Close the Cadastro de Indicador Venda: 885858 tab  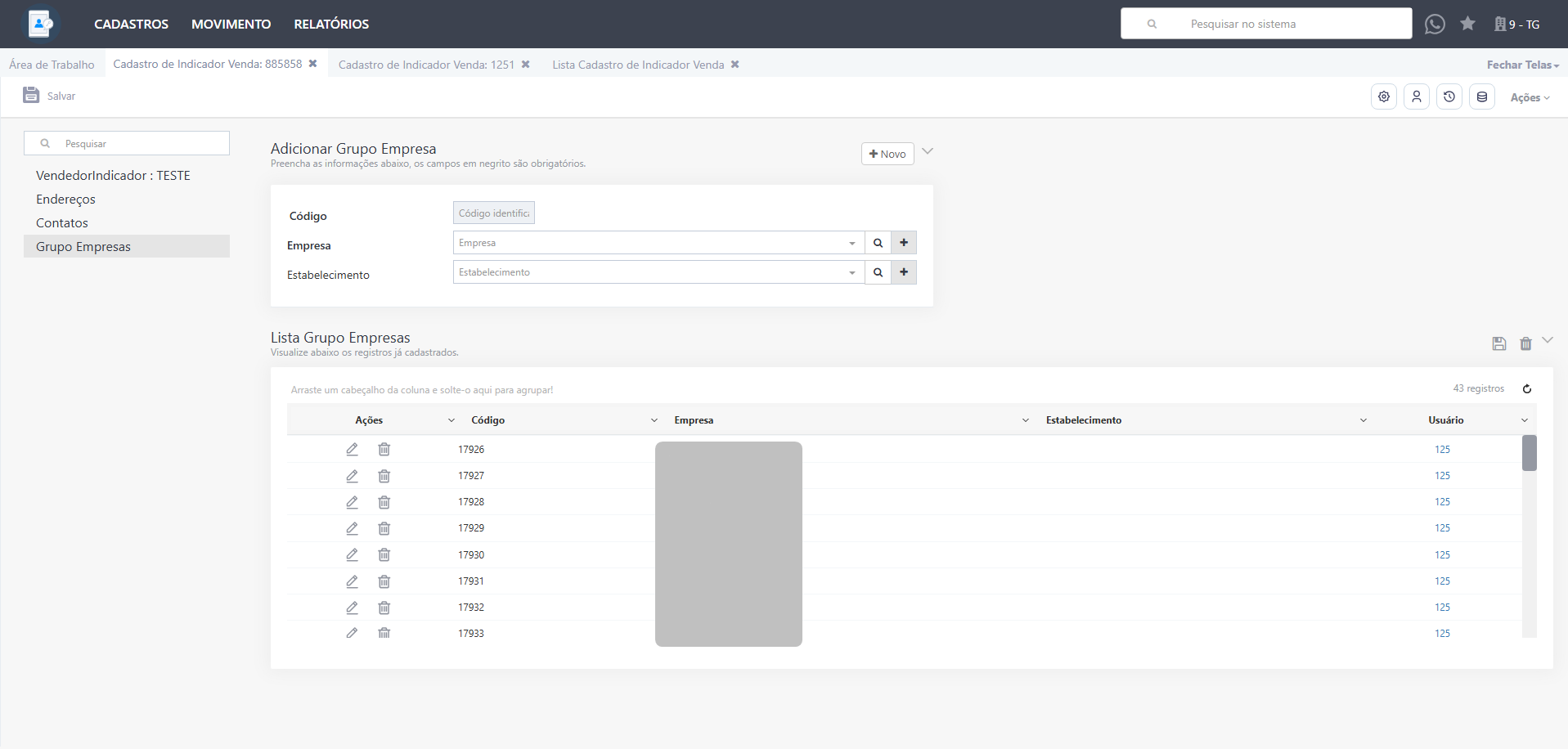tap(312, 64)
